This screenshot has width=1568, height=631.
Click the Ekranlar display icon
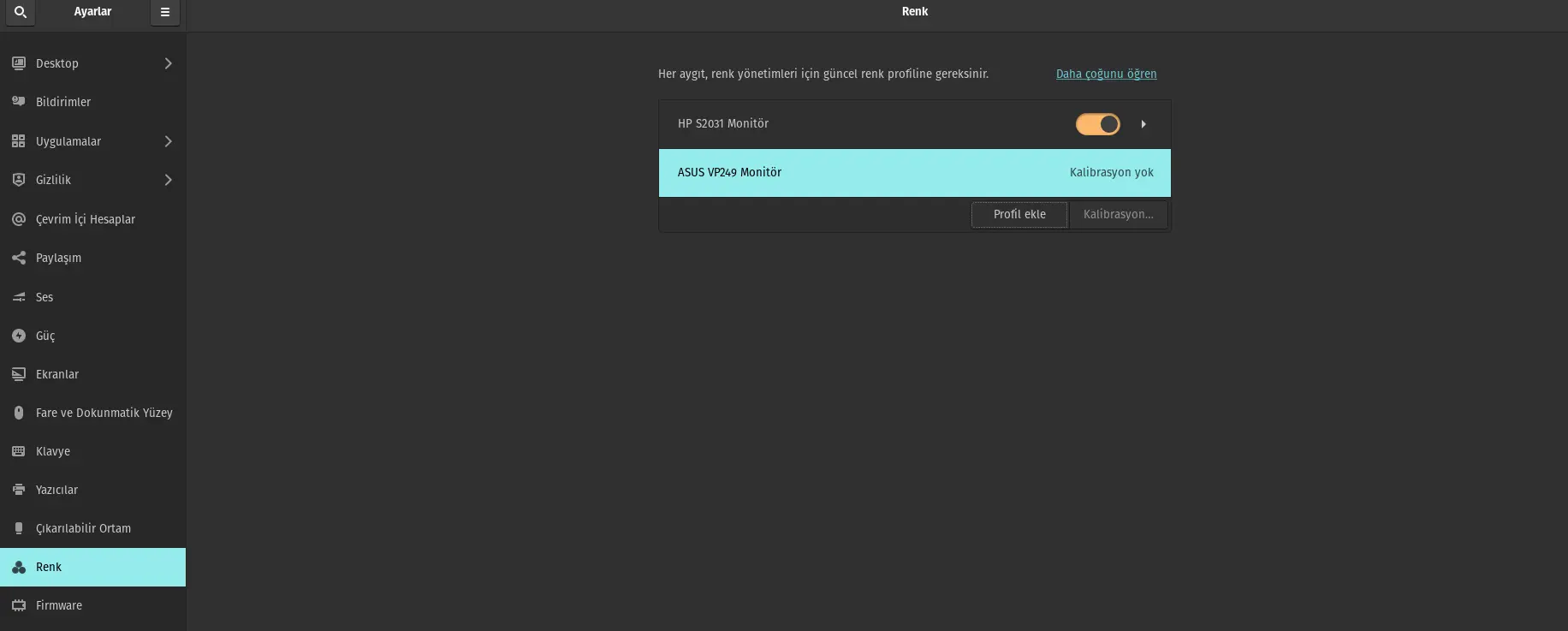19,374
